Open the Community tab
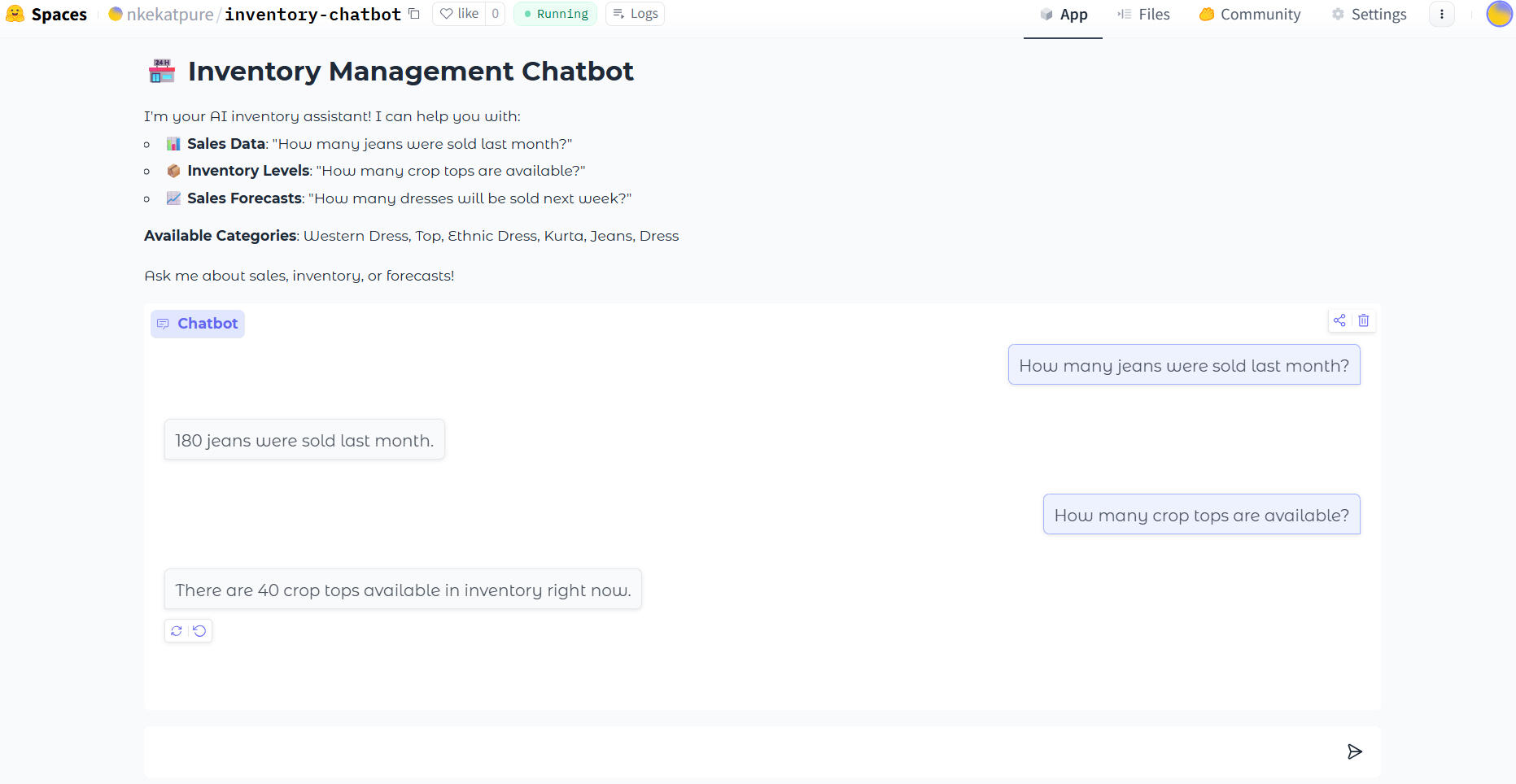1516x784 pixels. (1250, 14)
